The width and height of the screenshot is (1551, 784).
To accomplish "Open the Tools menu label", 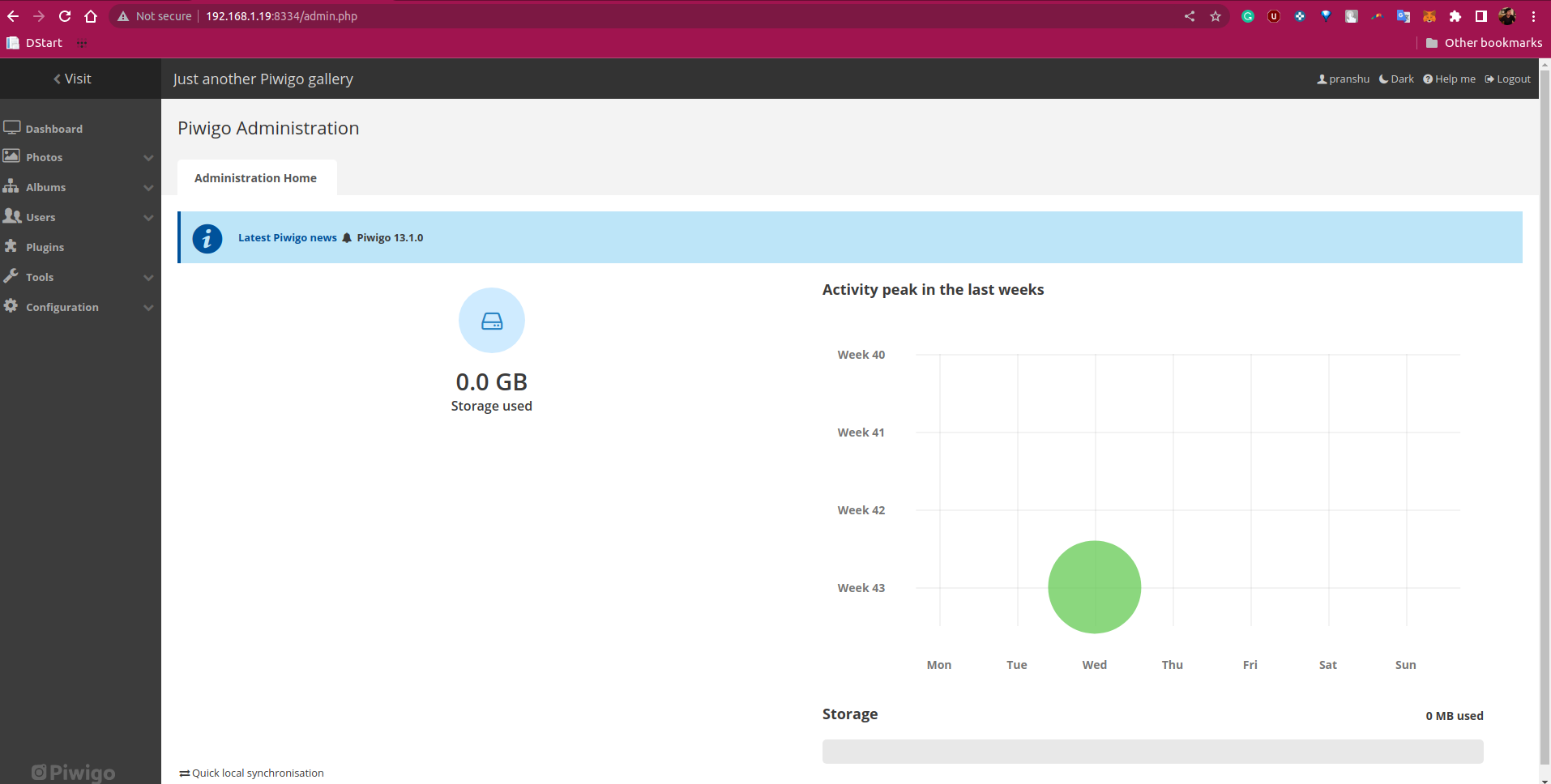I will [40, 277].
